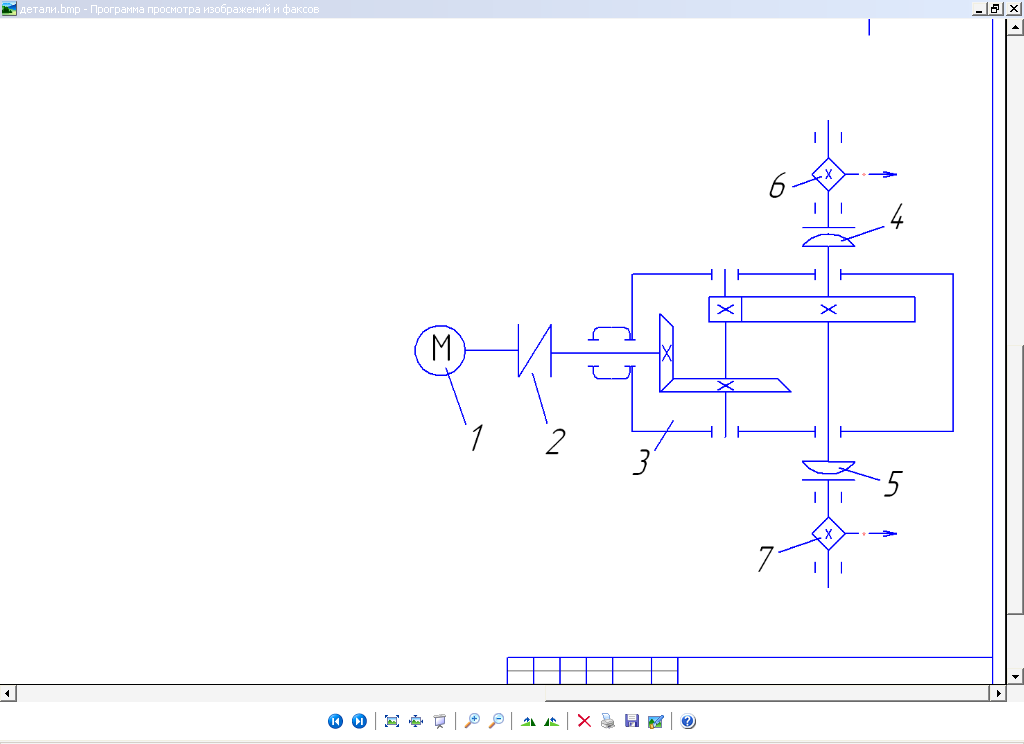Image resolution: width=1024 pixels, height=744 pixels.
Task: Open Help with the question mark icon
Action: click(x=688, y=721)
